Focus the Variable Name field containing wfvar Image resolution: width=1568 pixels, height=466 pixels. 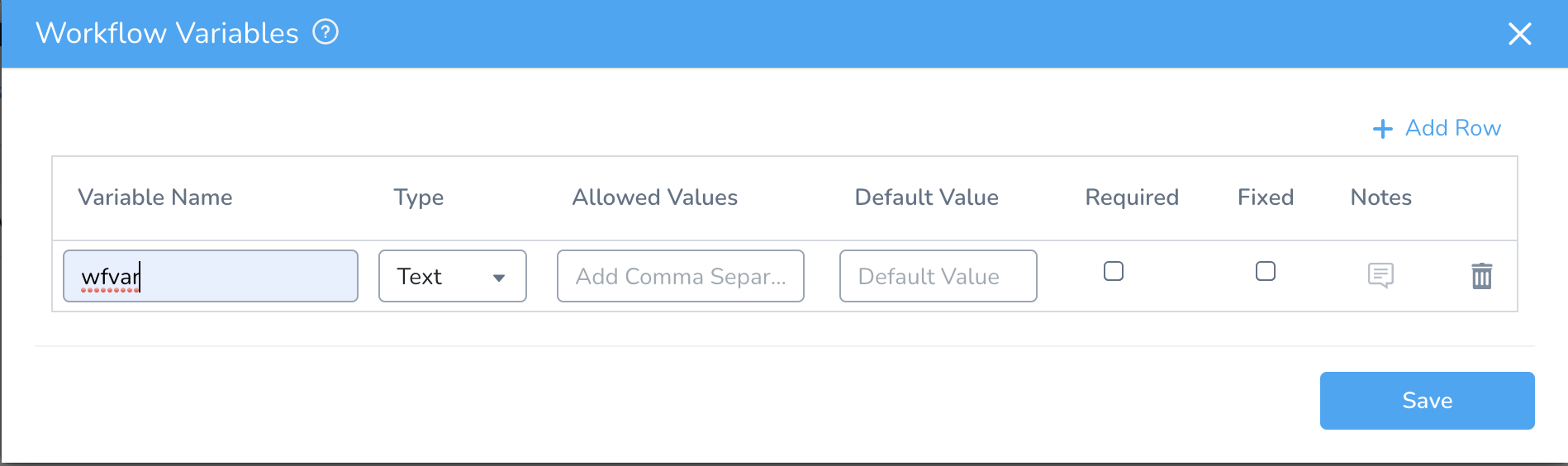tap(211, 276)
